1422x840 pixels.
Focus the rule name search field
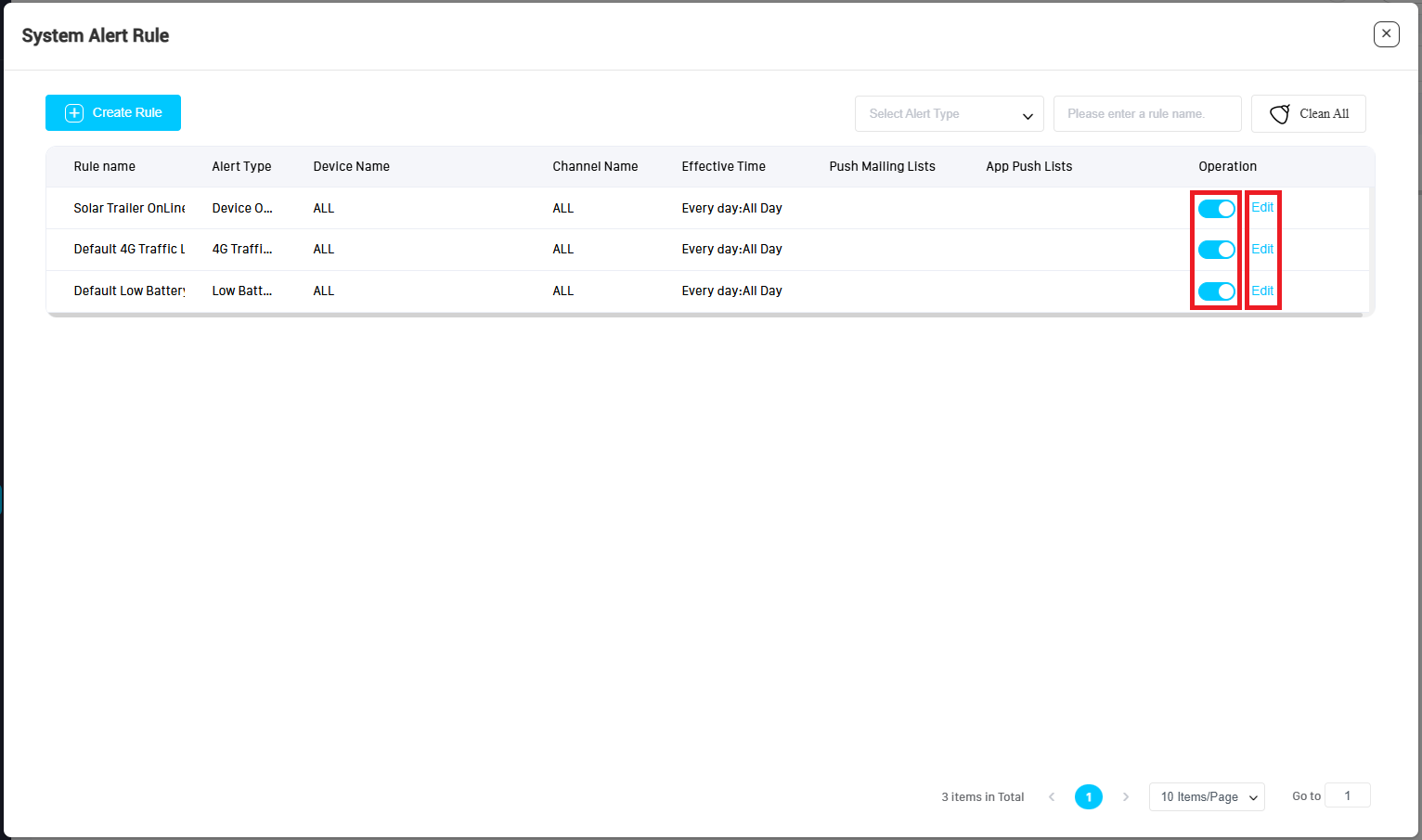(x=1147, y=114)
